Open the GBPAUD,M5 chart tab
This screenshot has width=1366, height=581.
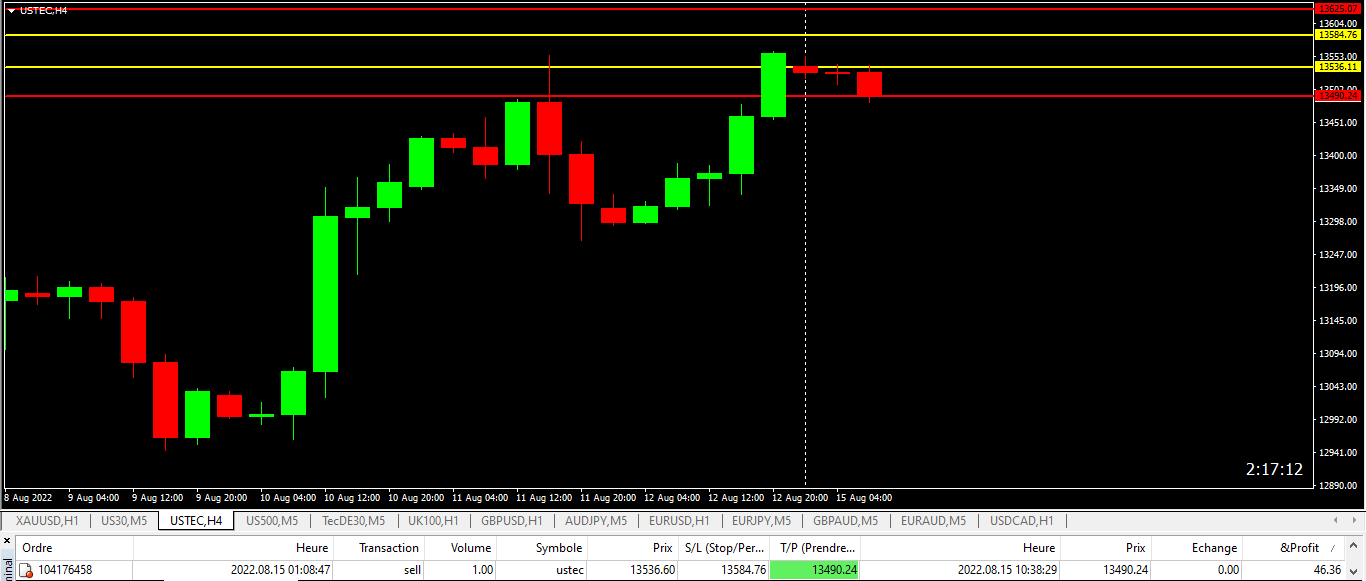point(846,521)
